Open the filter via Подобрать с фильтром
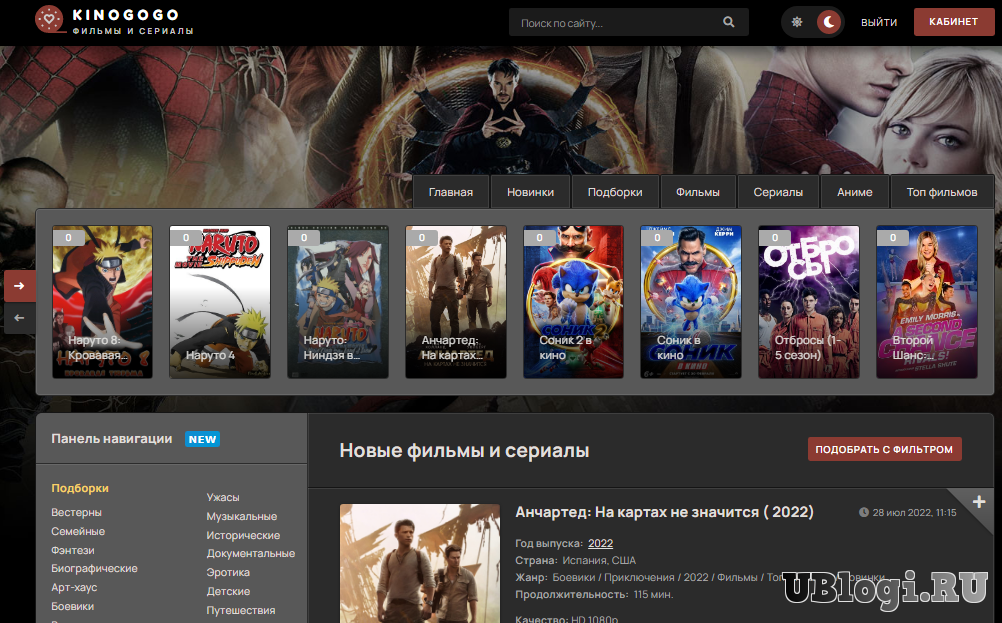Viewport: 1002px width, 623px height. click(x=884, y=449)
